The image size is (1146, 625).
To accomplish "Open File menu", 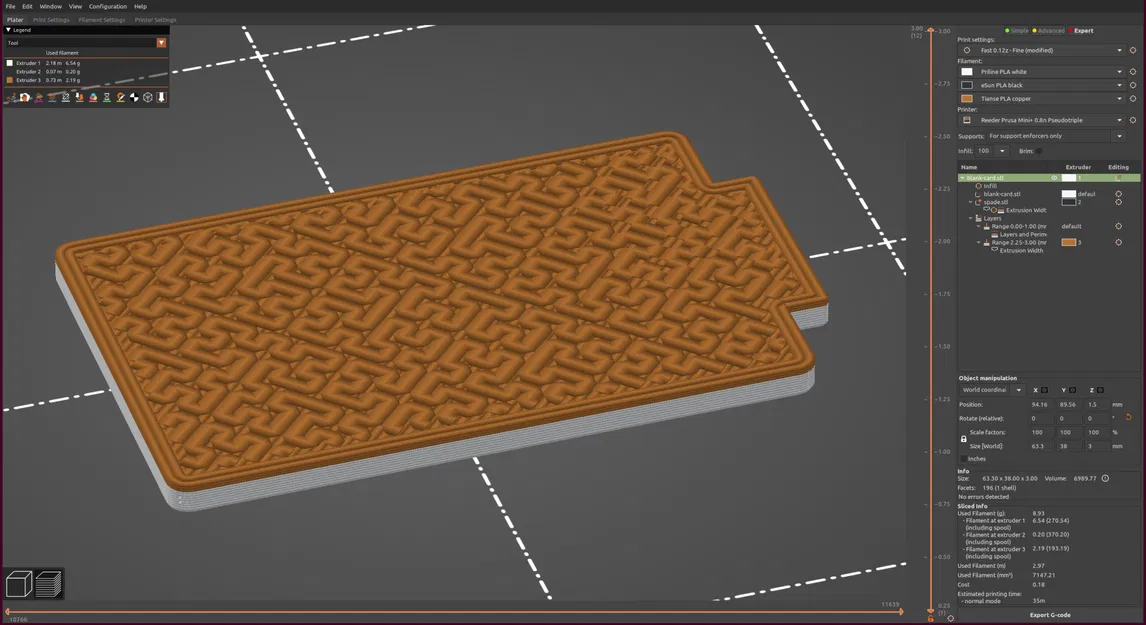I will pyautogui.click(x=10, y=7).
